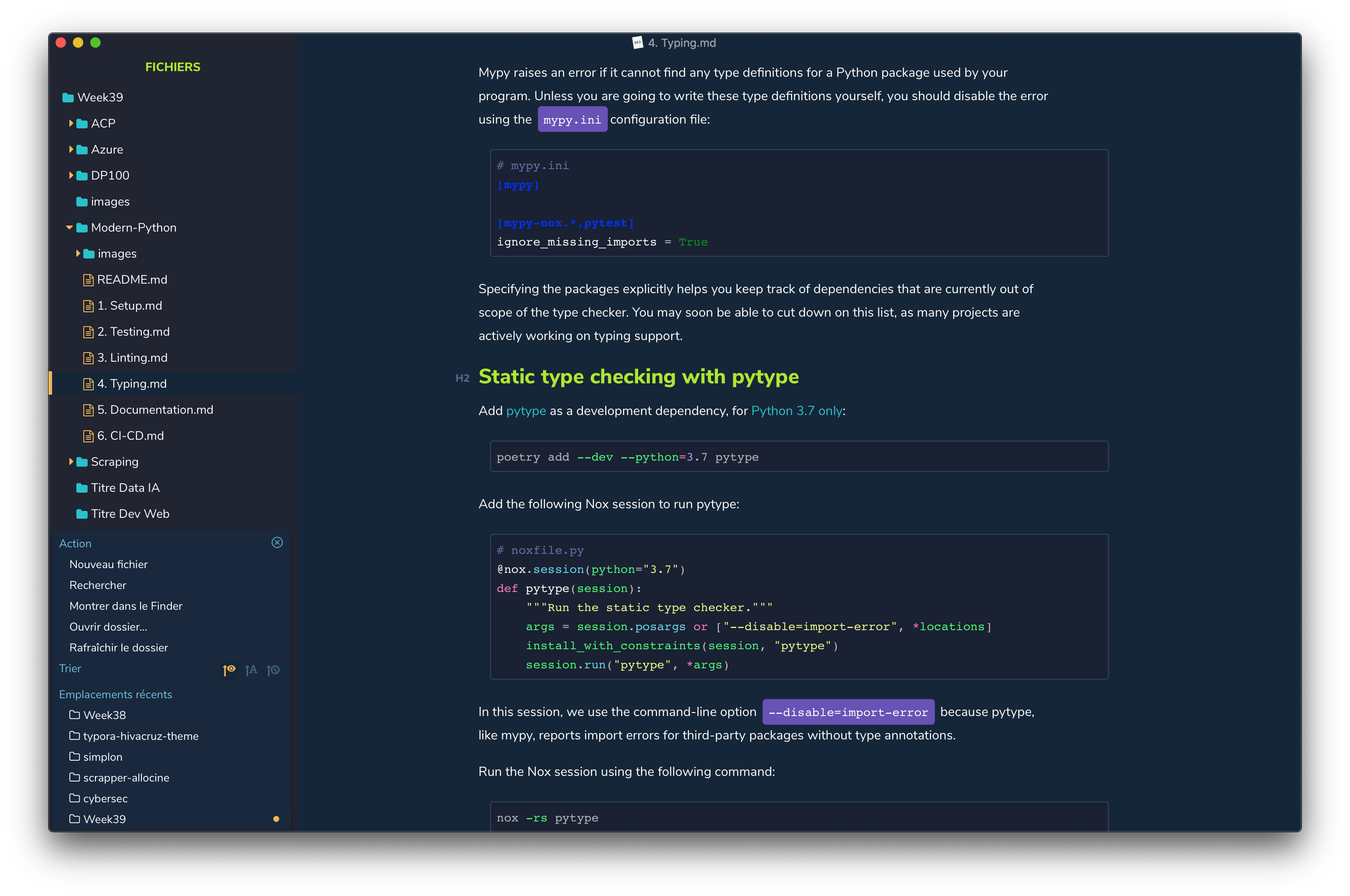The image size is (1350, 896).
Task: Choose Nouveau fichier in Action menu
Action: click(x=108, y=564)
